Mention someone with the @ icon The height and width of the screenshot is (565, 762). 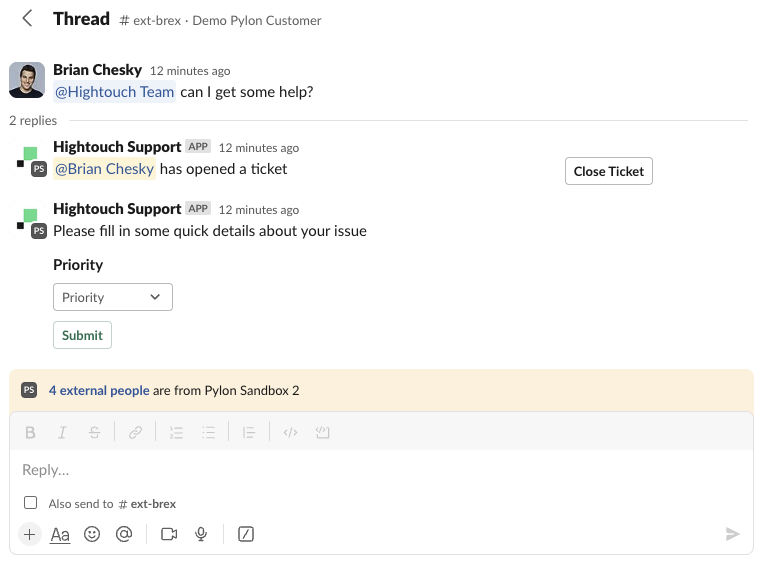124,534
